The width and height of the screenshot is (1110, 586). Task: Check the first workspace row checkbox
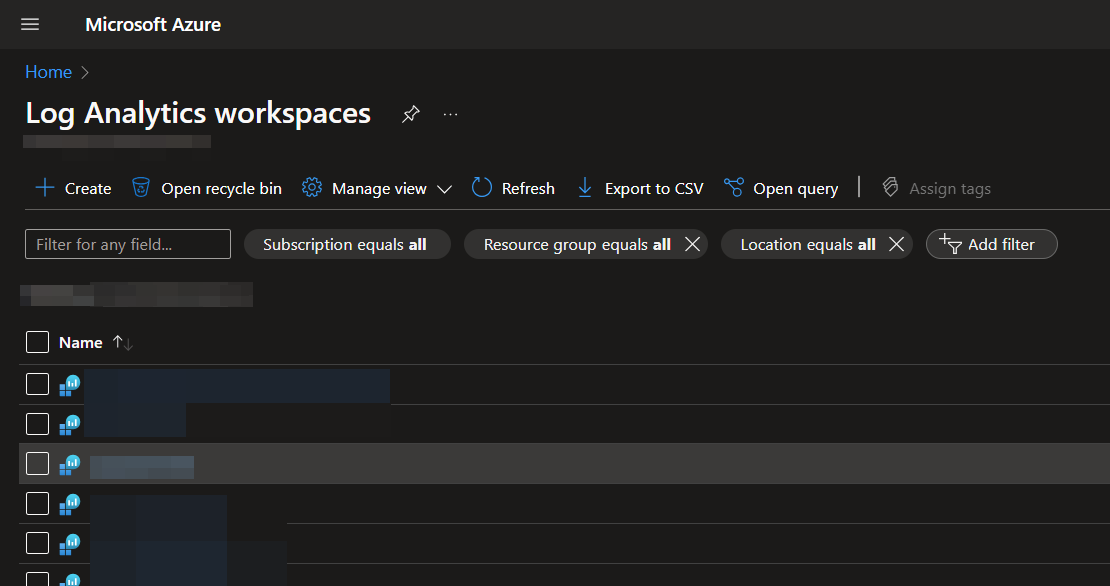38,384
